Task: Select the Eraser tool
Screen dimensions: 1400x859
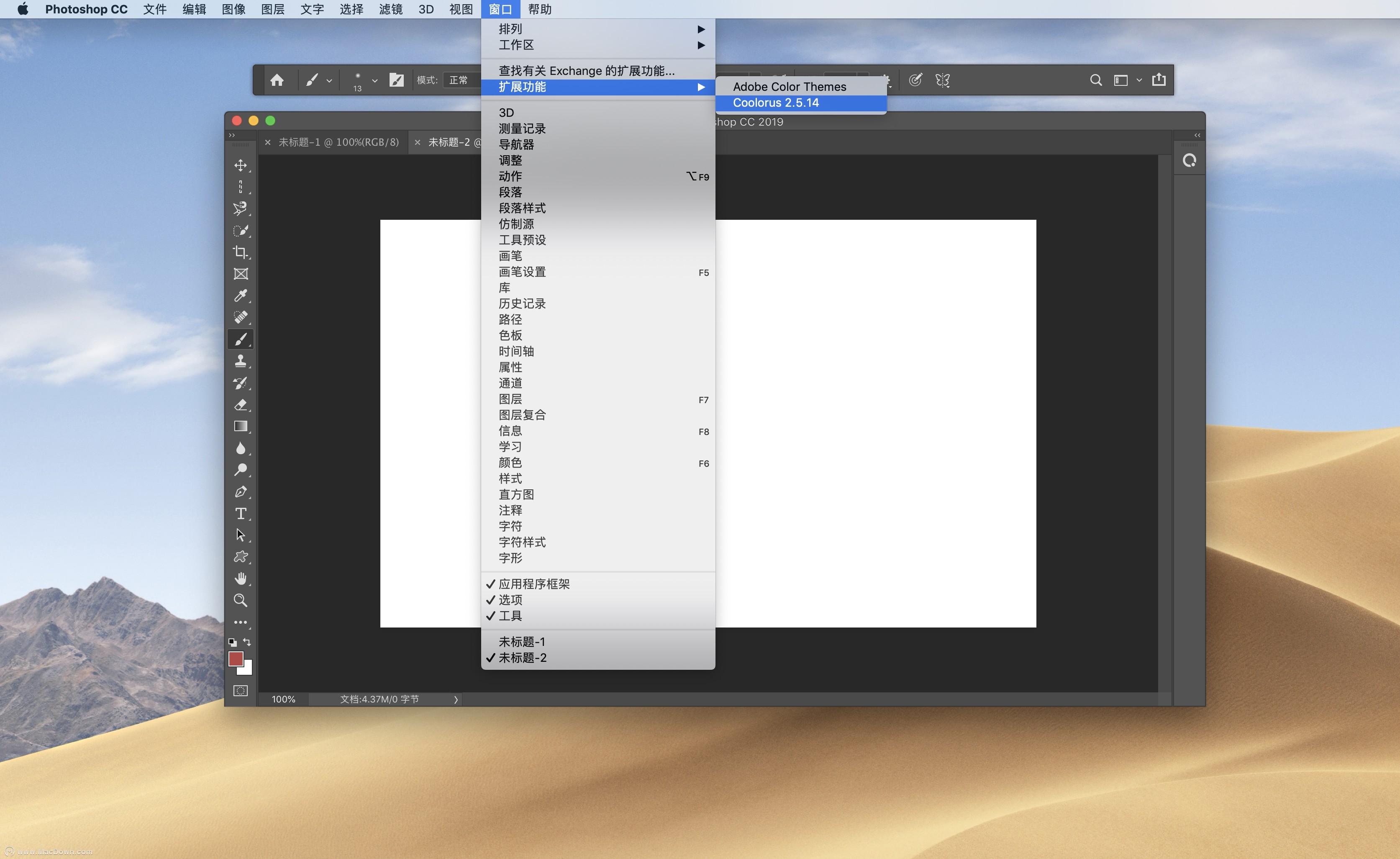Action: 240,404
